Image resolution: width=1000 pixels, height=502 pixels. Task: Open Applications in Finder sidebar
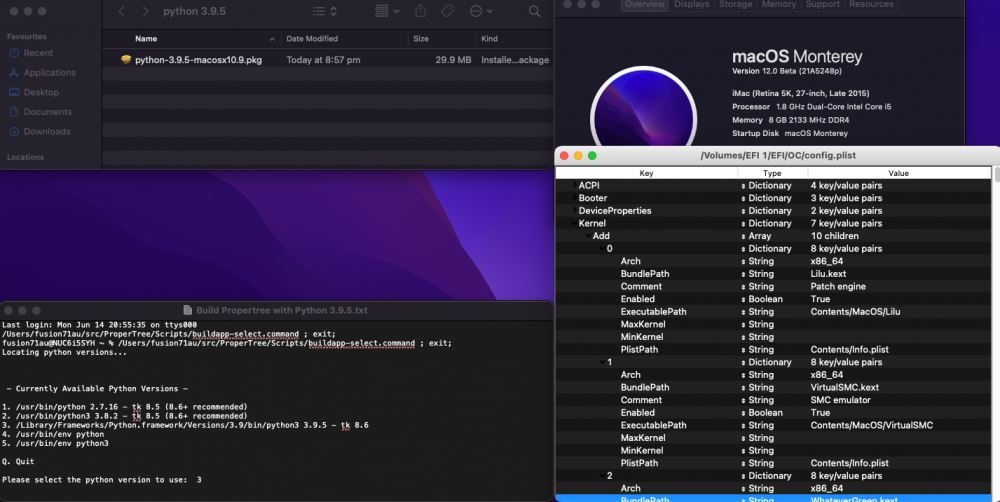click(x=49, y=73)
